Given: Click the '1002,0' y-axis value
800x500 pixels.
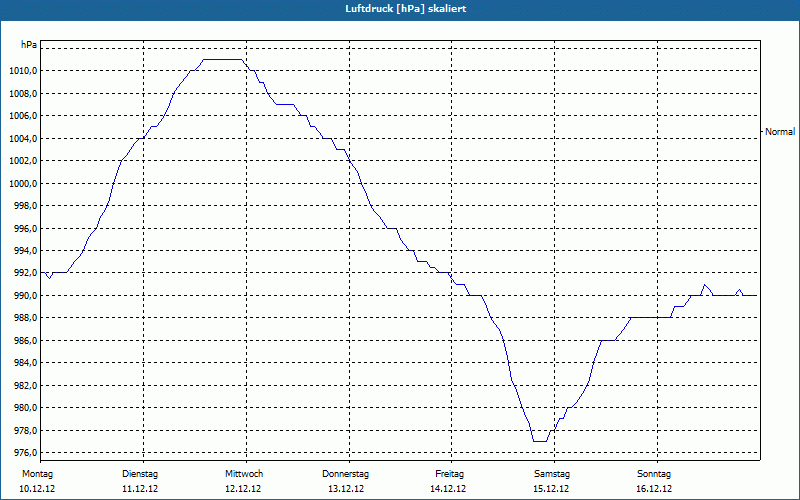Looking at the screenshot, I should tap(23, 161).
